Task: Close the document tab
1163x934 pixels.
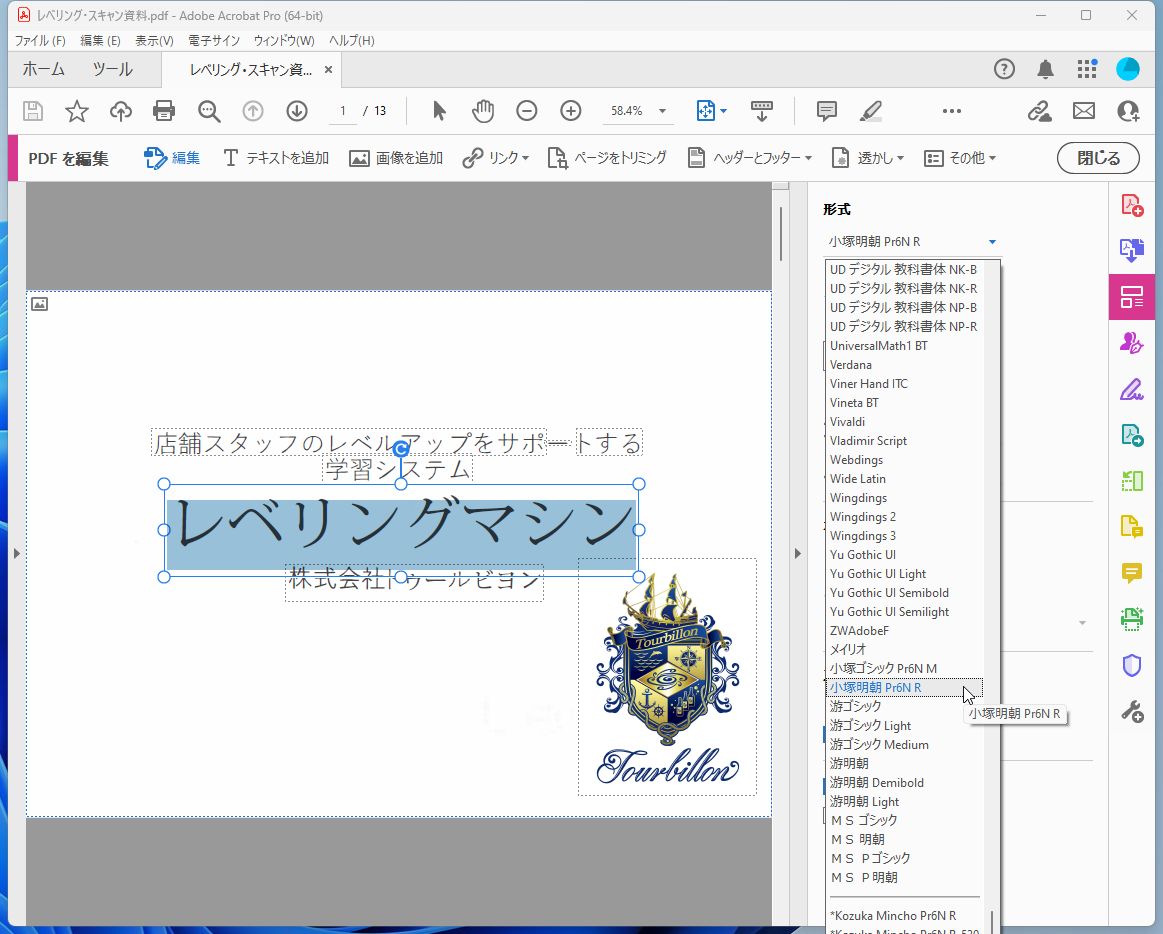Action: 328,70
